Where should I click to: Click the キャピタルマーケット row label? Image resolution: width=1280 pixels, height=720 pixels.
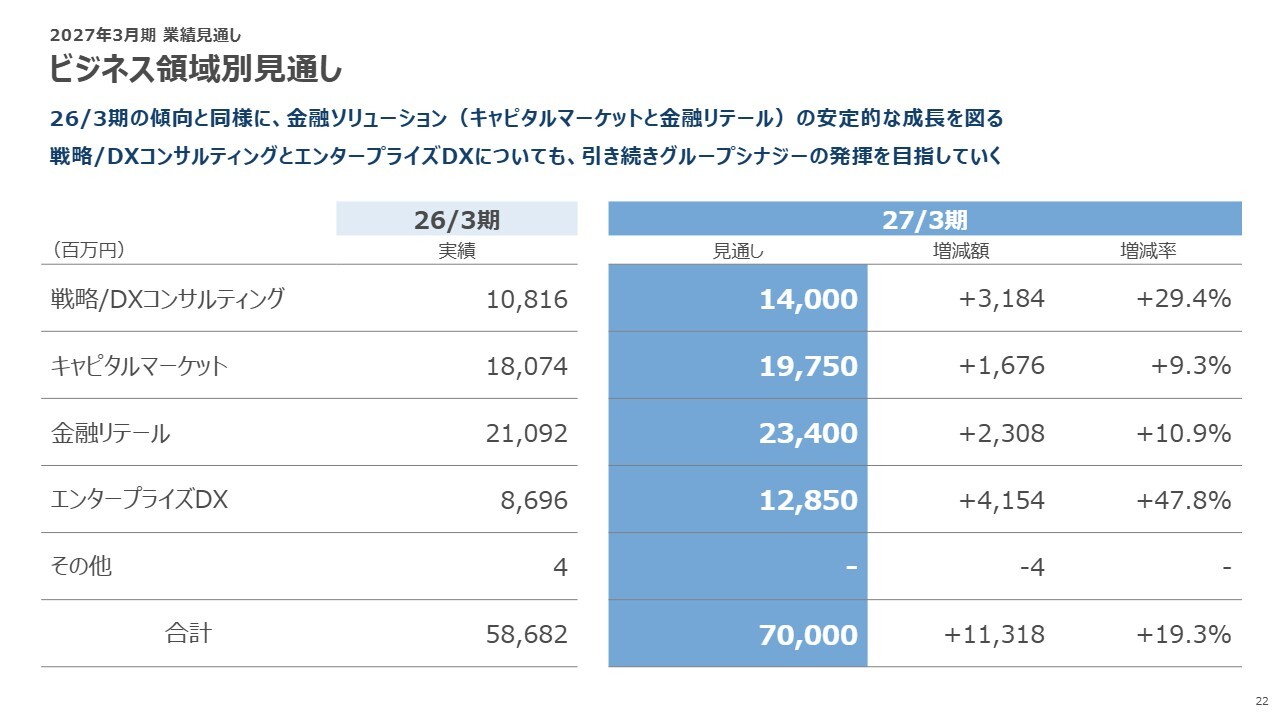(139, 366)
